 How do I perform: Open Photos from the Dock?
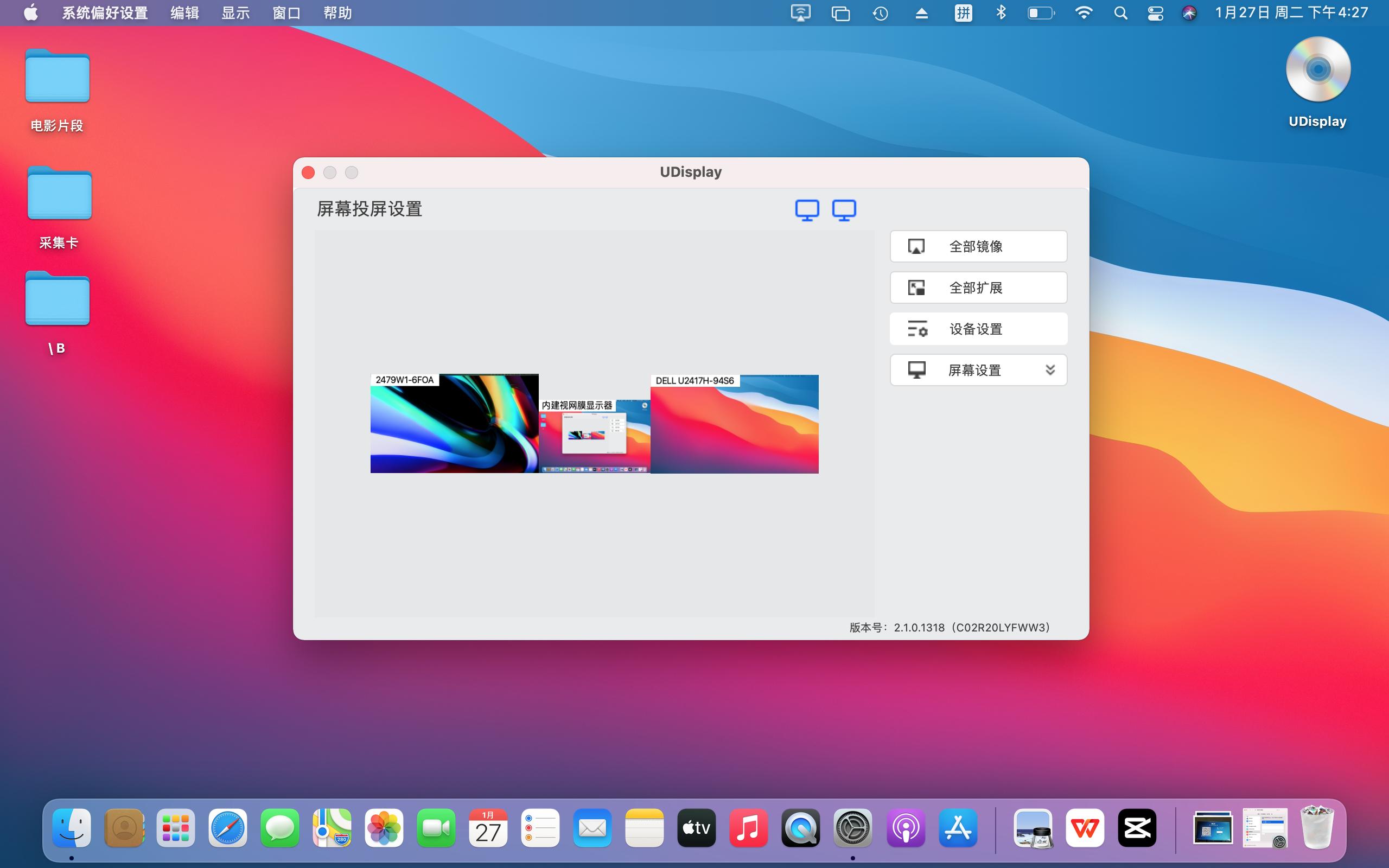[x=384, y=828]
